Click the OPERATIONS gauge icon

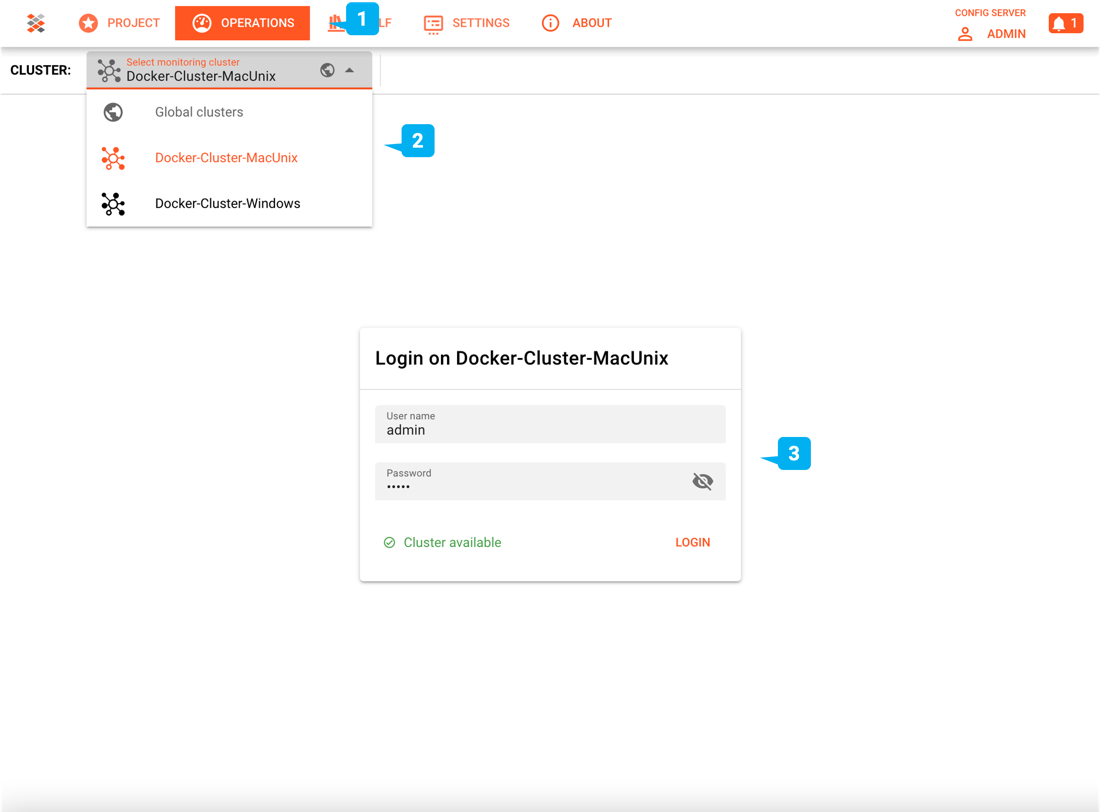[x=203, y=22]
